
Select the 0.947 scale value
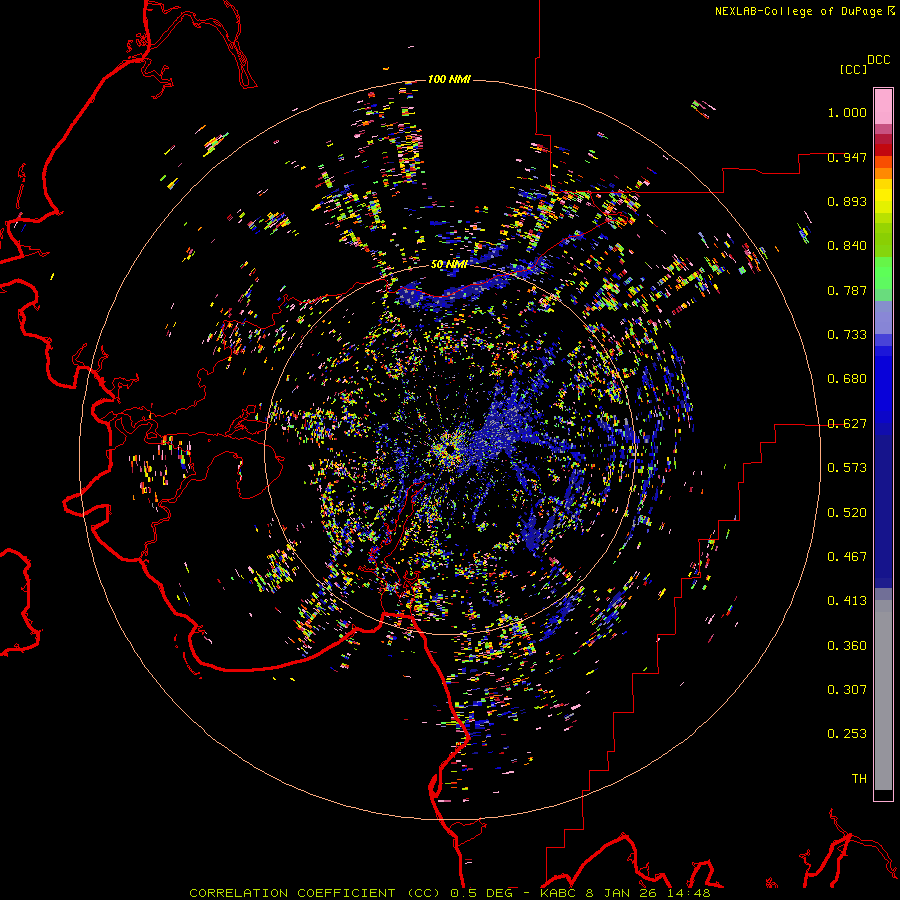pyautogui.click(x=847, y=157)
